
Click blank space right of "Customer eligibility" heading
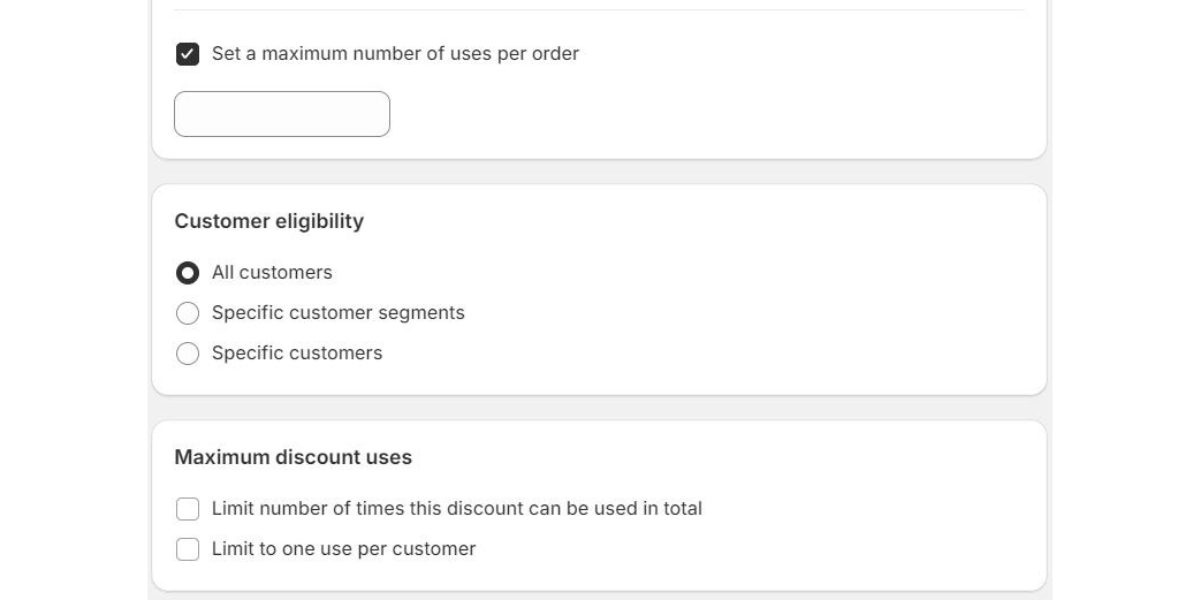[700, 221]
